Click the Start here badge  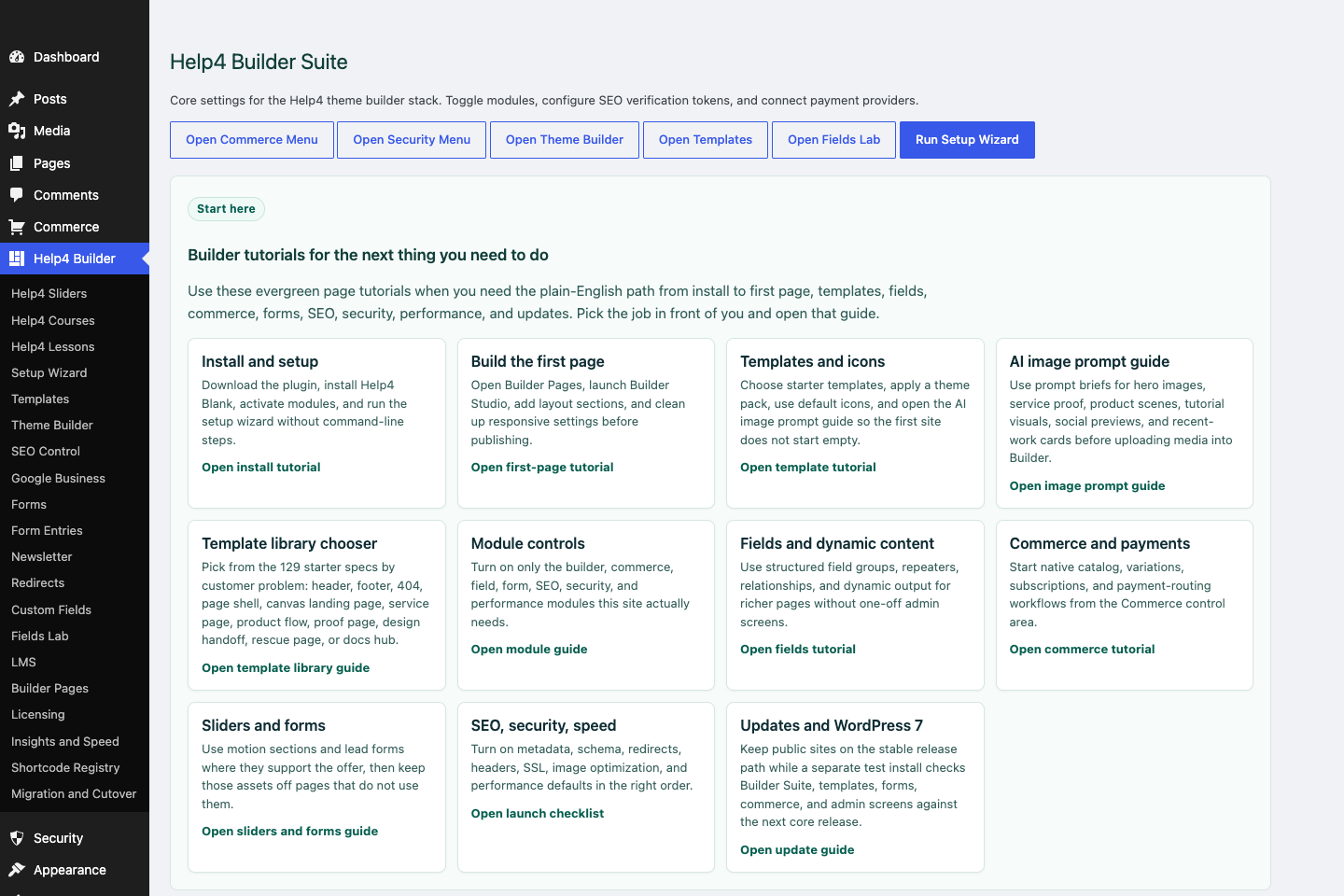(x=226, y=209)
